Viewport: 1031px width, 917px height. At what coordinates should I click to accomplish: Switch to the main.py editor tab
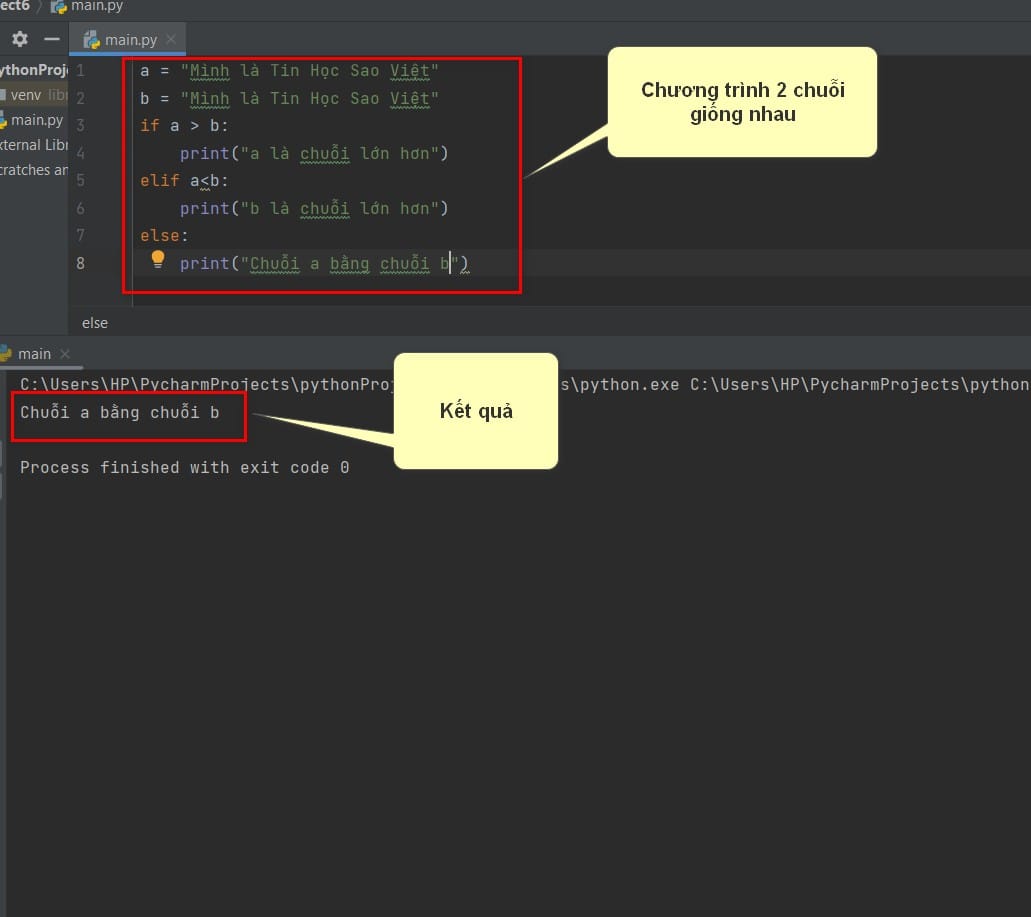point(128,39)
